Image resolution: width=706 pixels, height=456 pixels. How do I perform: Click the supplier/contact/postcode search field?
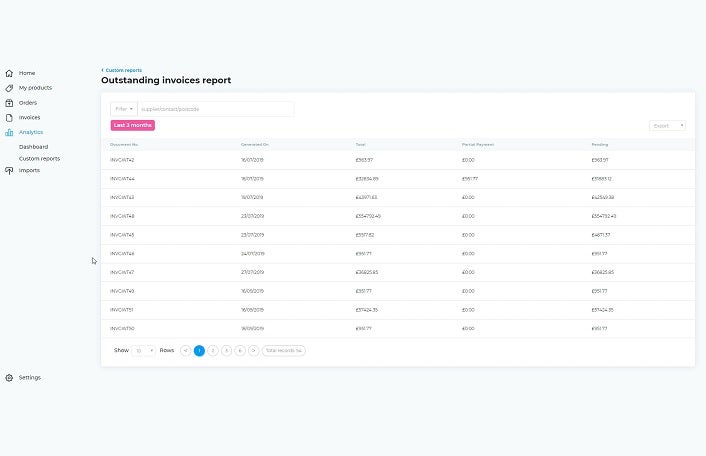click(x=215, y=109)
